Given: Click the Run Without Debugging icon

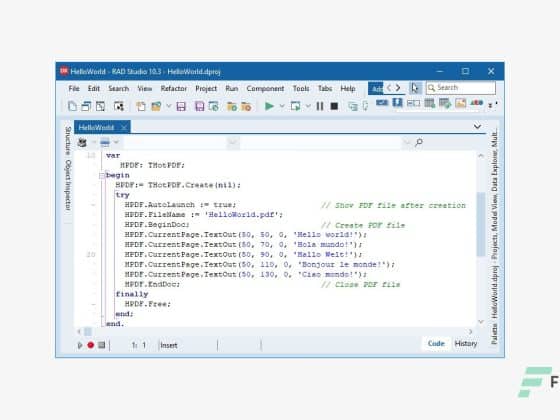Looking at the screenshot, I should coord(295,106).
